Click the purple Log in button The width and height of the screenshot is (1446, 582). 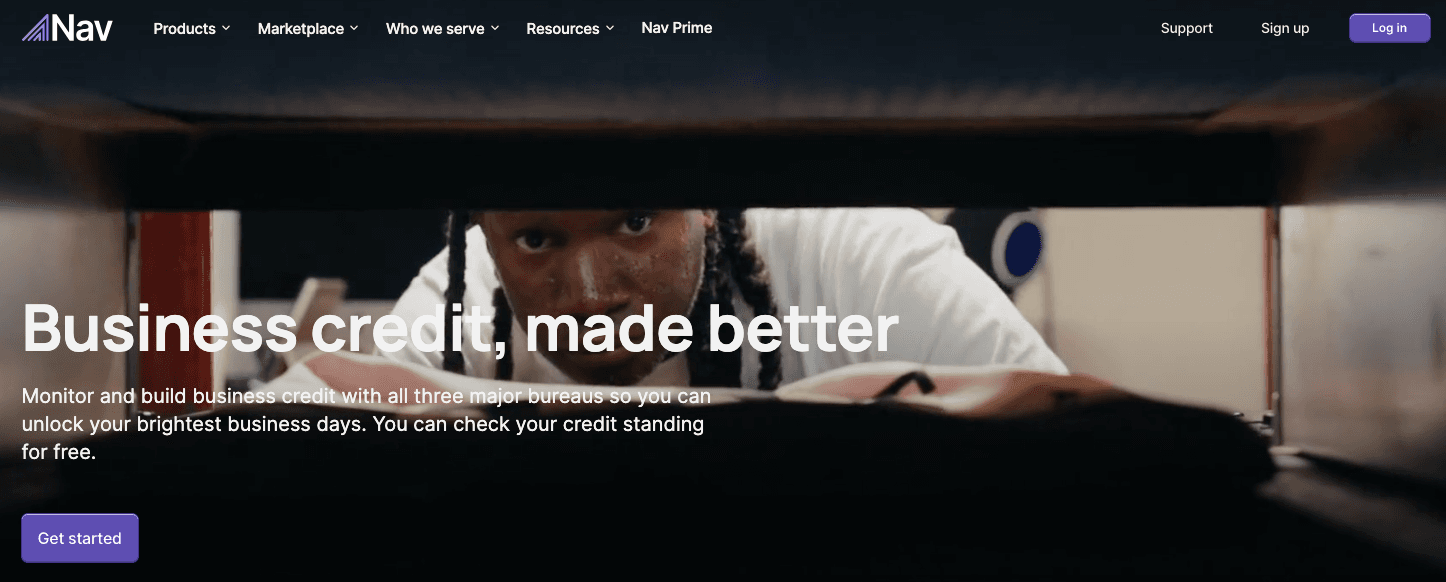pyautogui.click(x=1389, y=28)
